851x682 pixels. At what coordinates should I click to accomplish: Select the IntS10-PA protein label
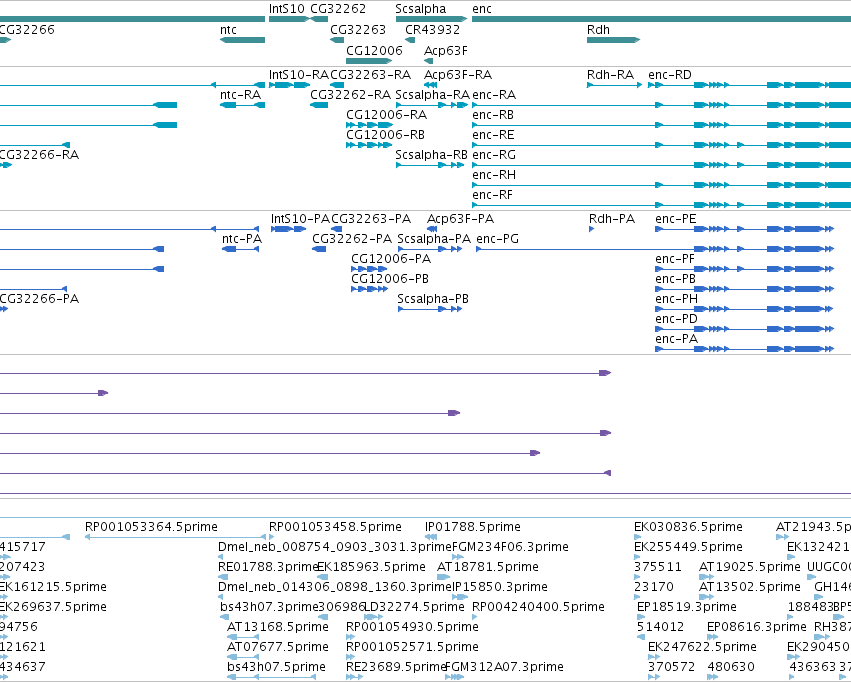(x=300, y=219)
